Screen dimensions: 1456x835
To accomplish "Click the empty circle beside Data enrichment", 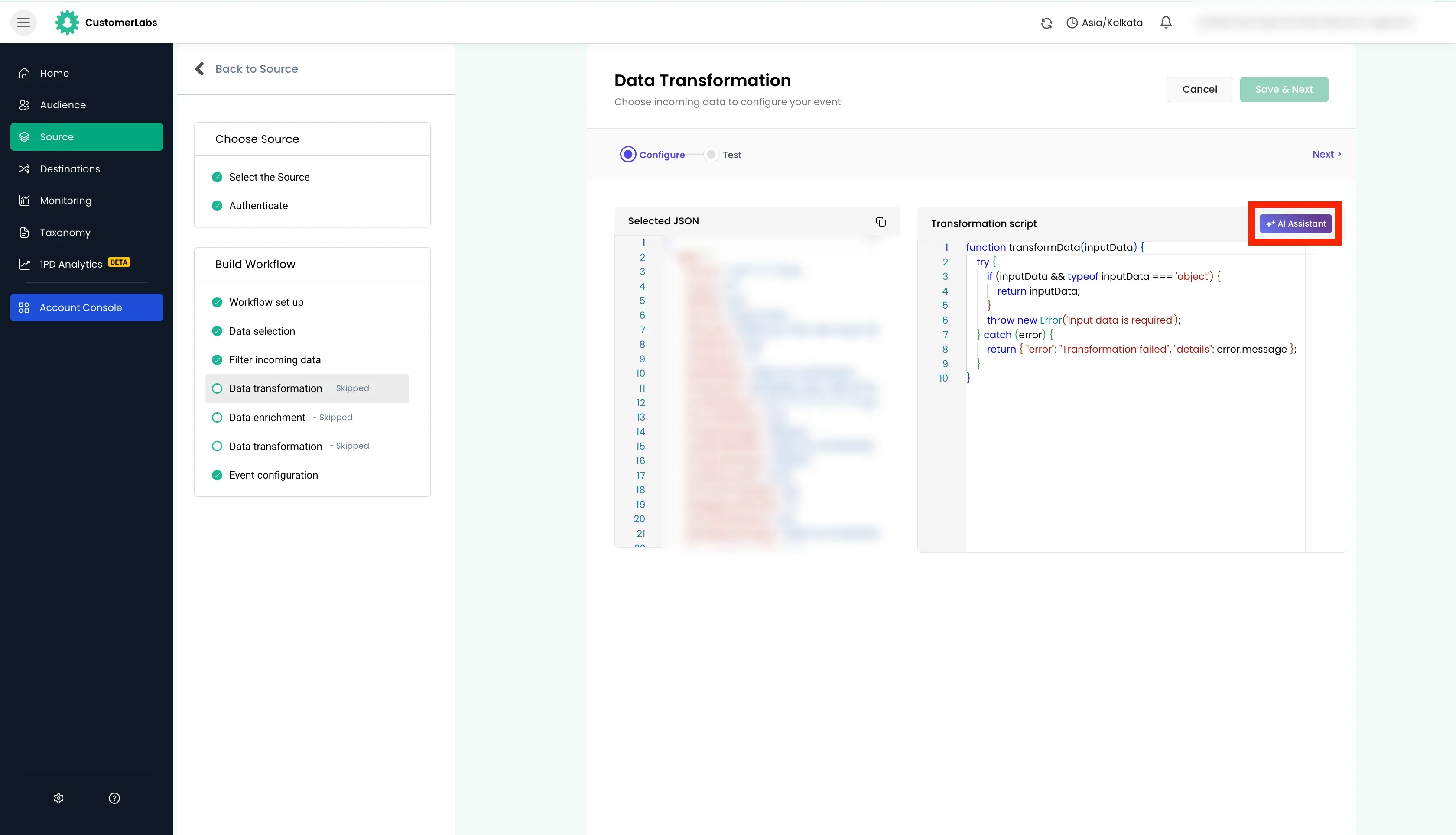I will [217, 417].
